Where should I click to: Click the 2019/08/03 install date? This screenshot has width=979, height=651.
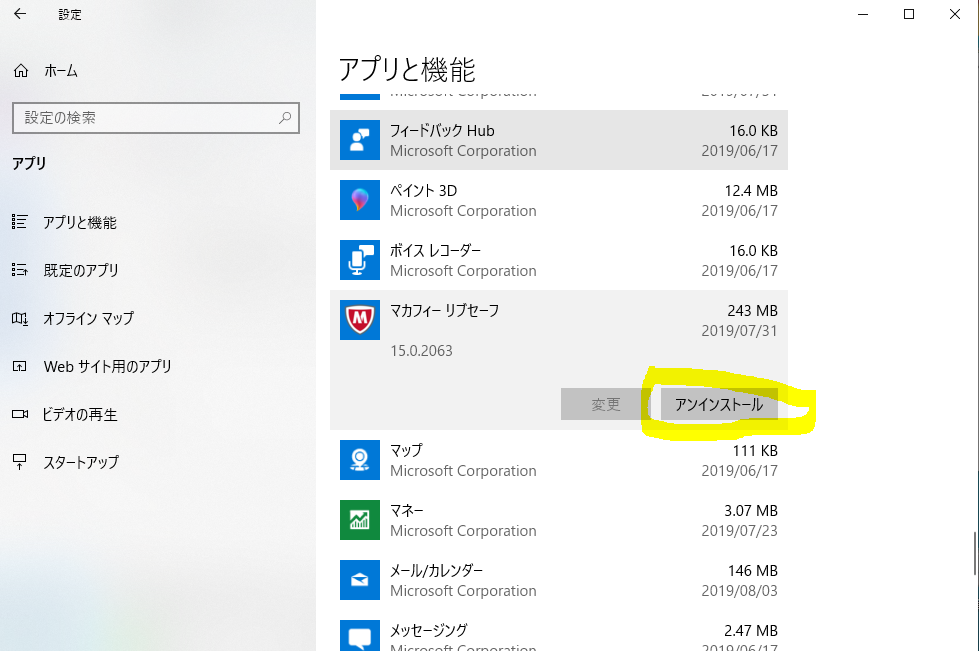[739, 590]
